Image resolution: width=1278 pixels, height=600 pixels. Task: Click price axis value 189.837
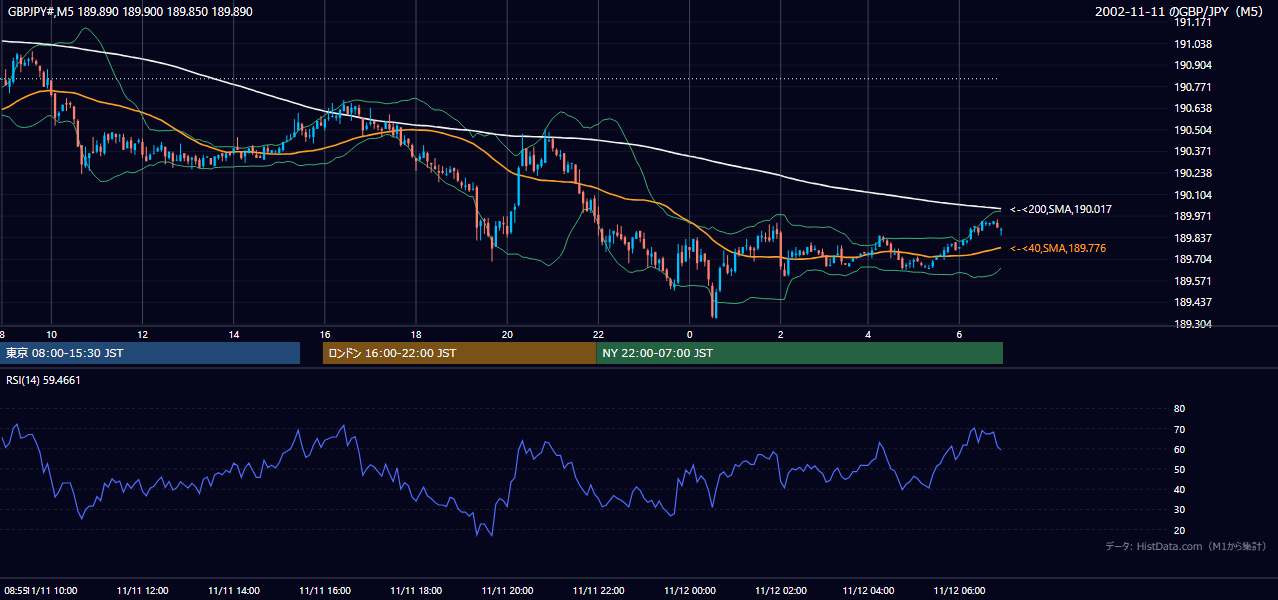tap(1192, 238)
